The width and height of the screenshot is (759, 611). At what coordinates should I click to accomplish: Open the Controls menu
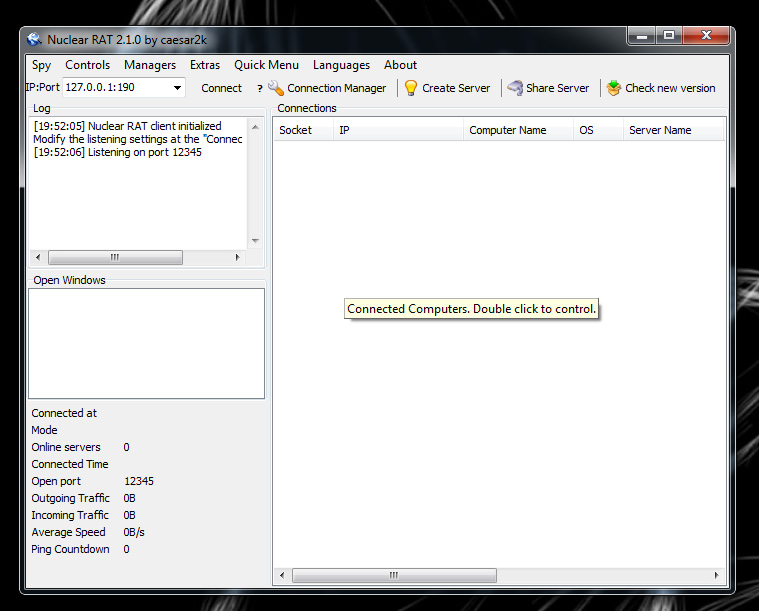(x=88, y=65)
